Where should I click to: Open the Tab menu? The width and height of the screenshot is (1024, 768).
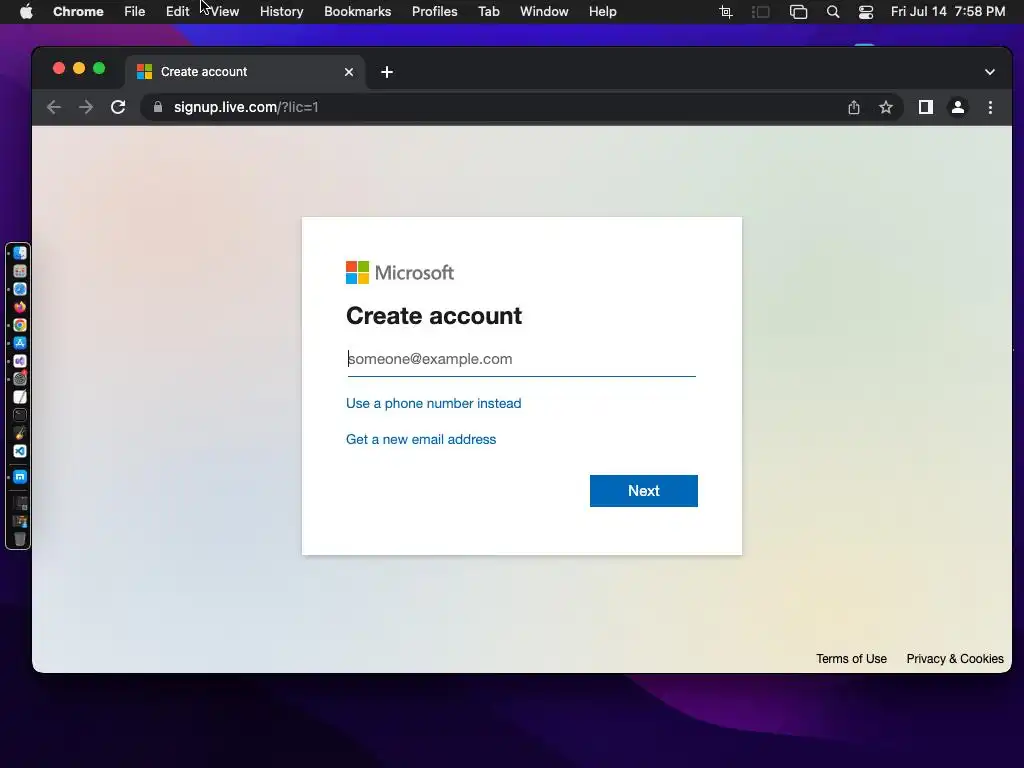[x=488, y=12]
